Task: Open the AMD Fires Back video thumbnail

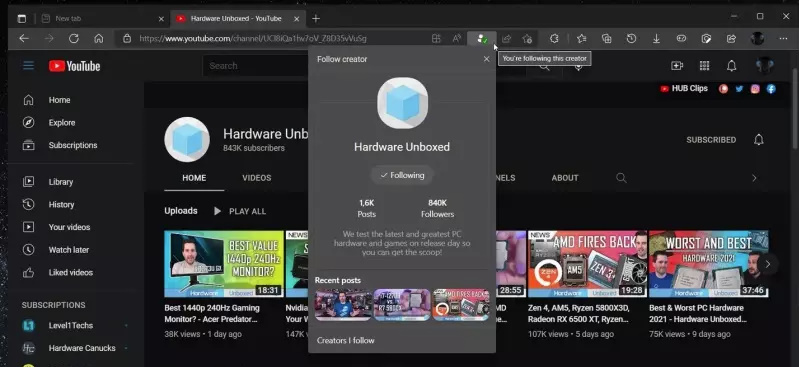Action: (588, 264)
